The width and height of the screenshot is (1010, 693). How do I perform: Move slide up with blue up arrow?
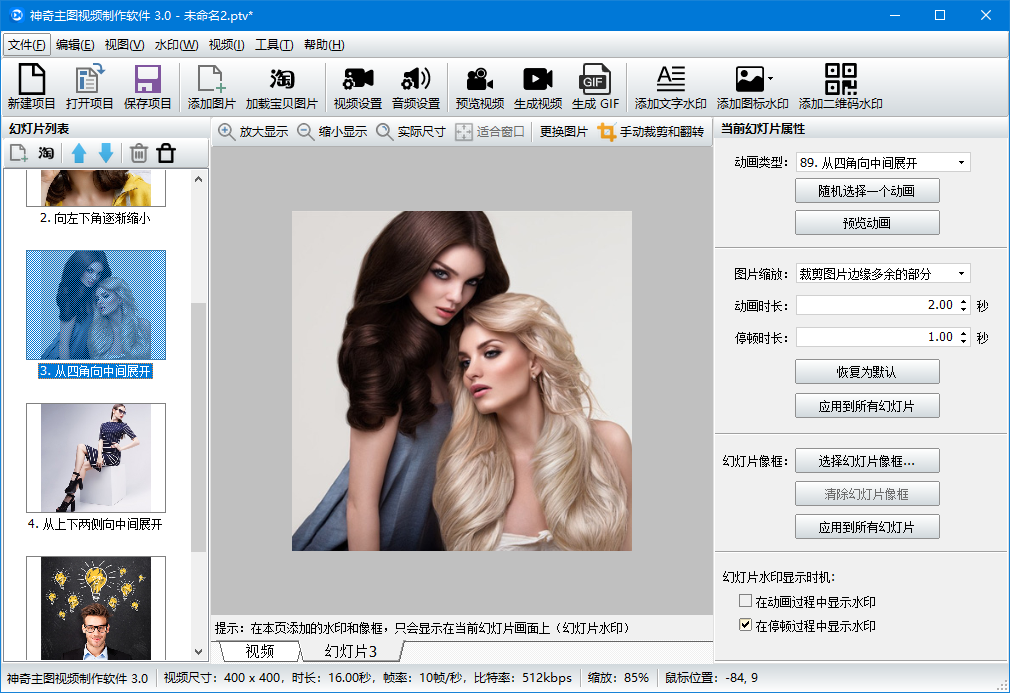(x=79, y=153)
